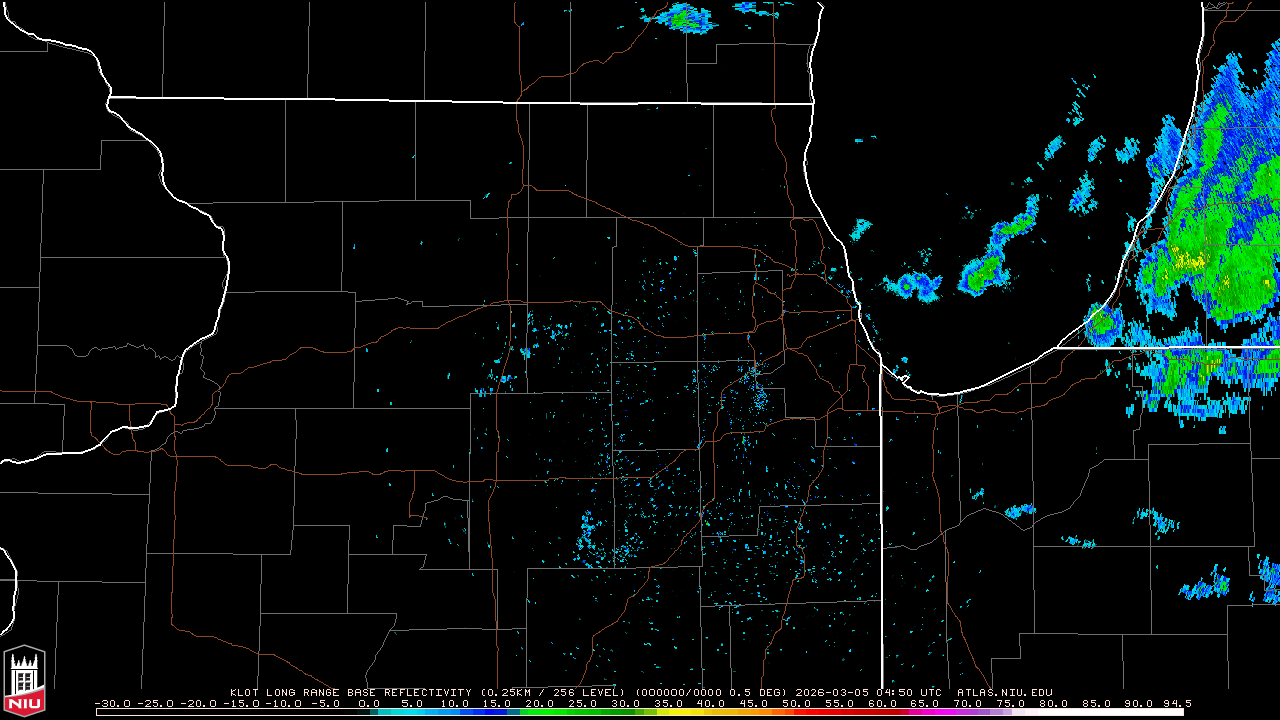Click the 65.0 scale label
This screenshot has width=1280, height=720.
tap(925, 703)
